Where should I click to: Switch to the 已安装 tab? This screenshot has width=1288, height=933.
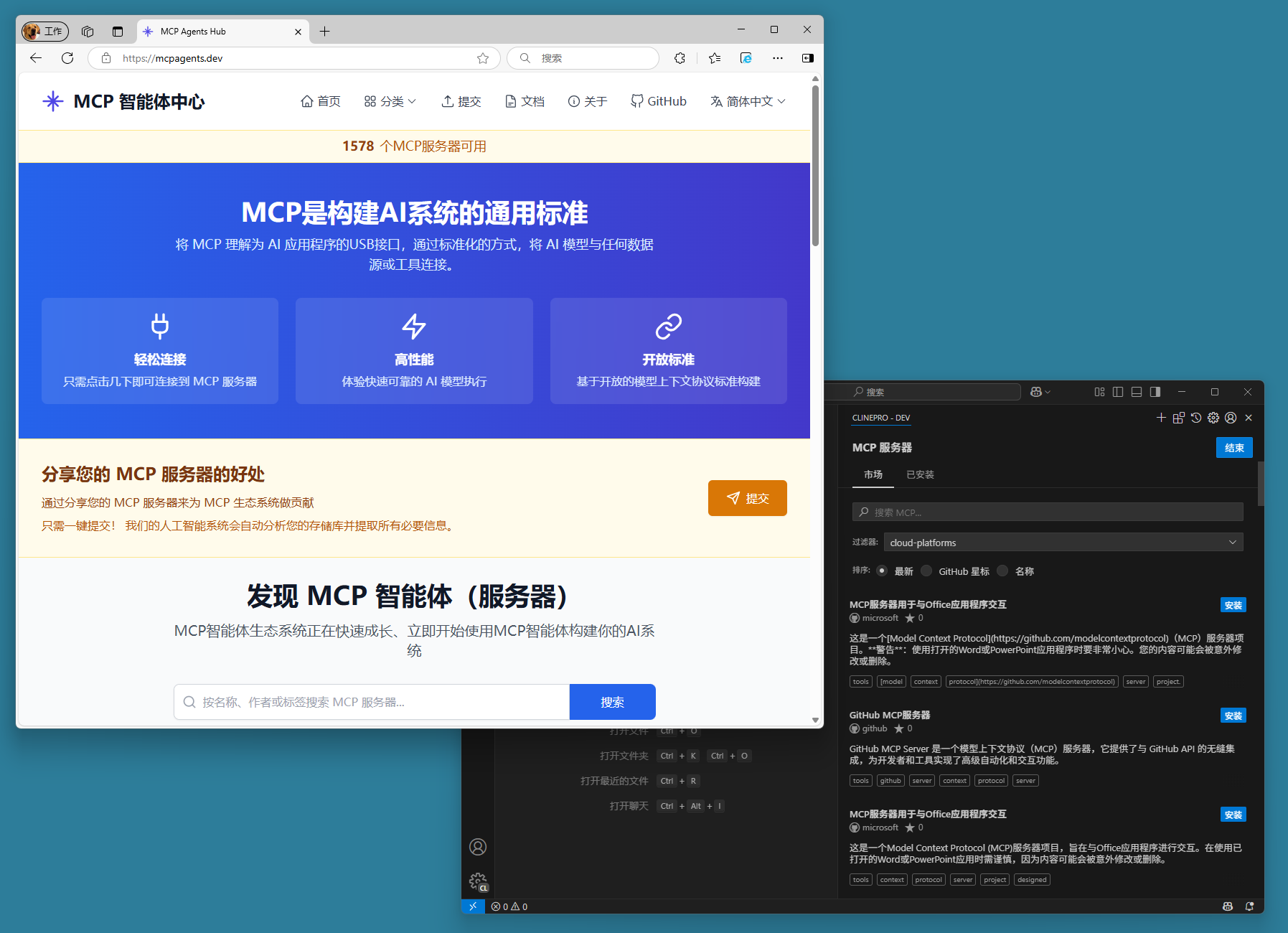920,474
